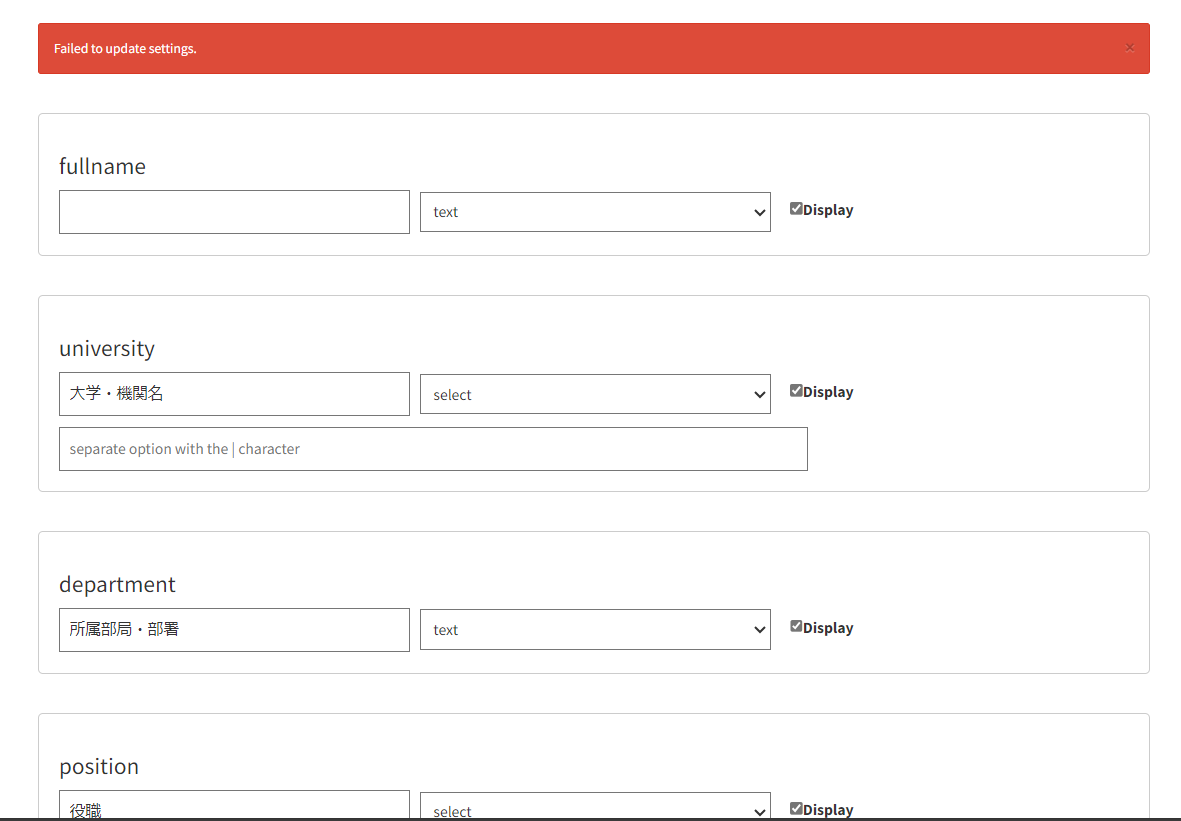The height and width of the screenshot is (821, 1181).
Task: Click the position label field '役職'
Action: [x=234, y=808]
